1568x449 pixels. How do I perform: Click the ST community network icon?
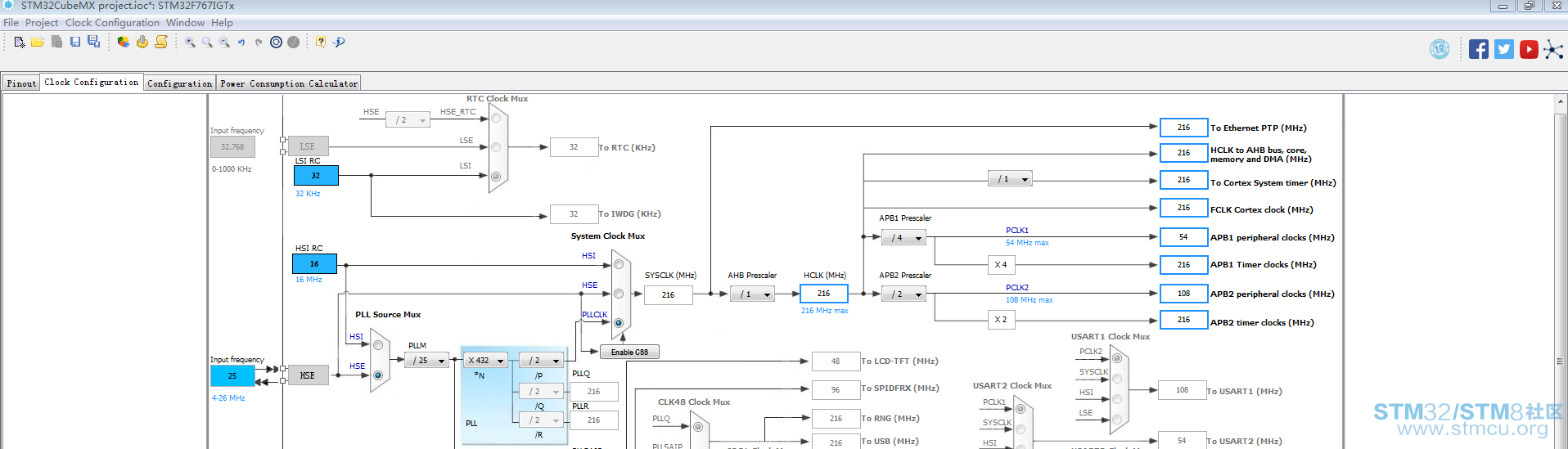[x=1553, y=49]
